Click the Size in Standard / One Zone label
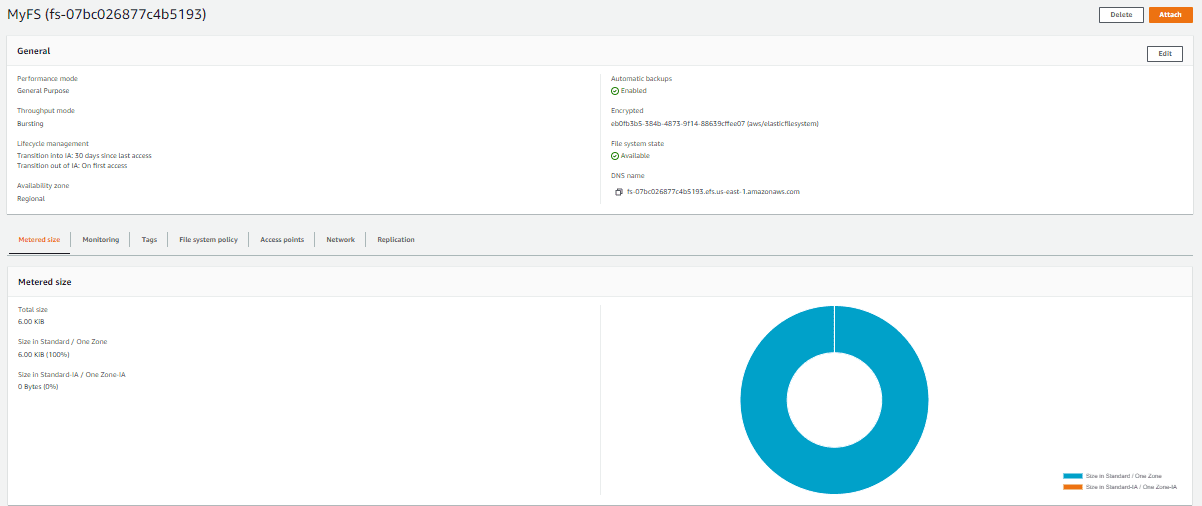The width and height of the screenshot is (1202, 506). (x=62, y=342)
